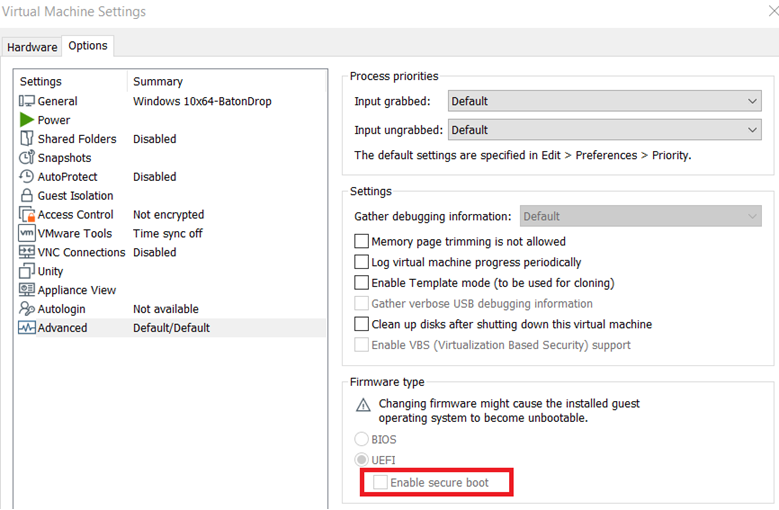
Task: Click the Snapshots clock icon
Action: [x=27, y=157]
